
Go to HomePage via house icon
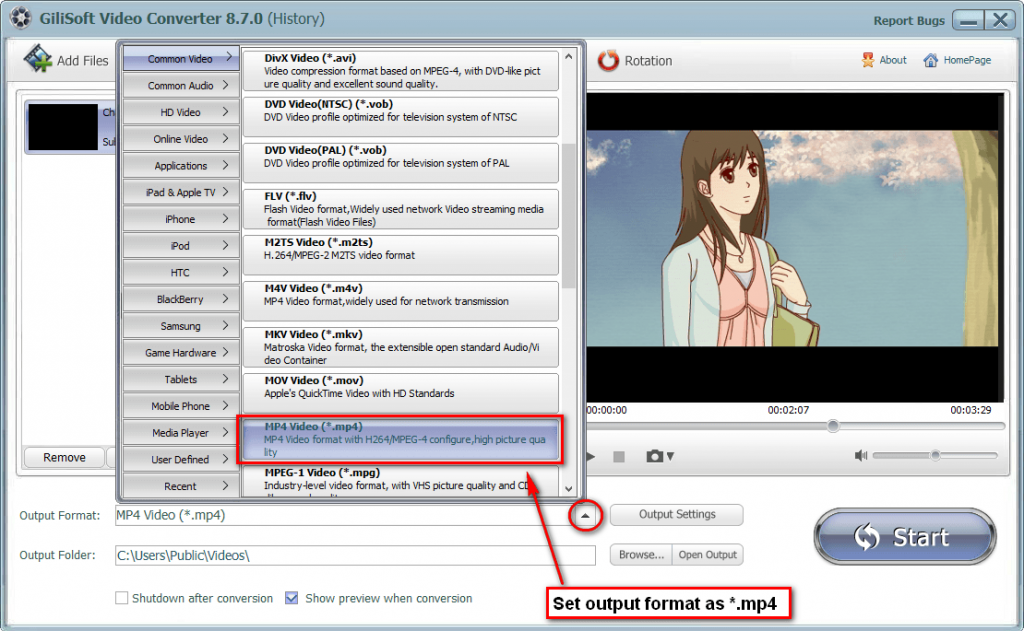click(931, 60)
